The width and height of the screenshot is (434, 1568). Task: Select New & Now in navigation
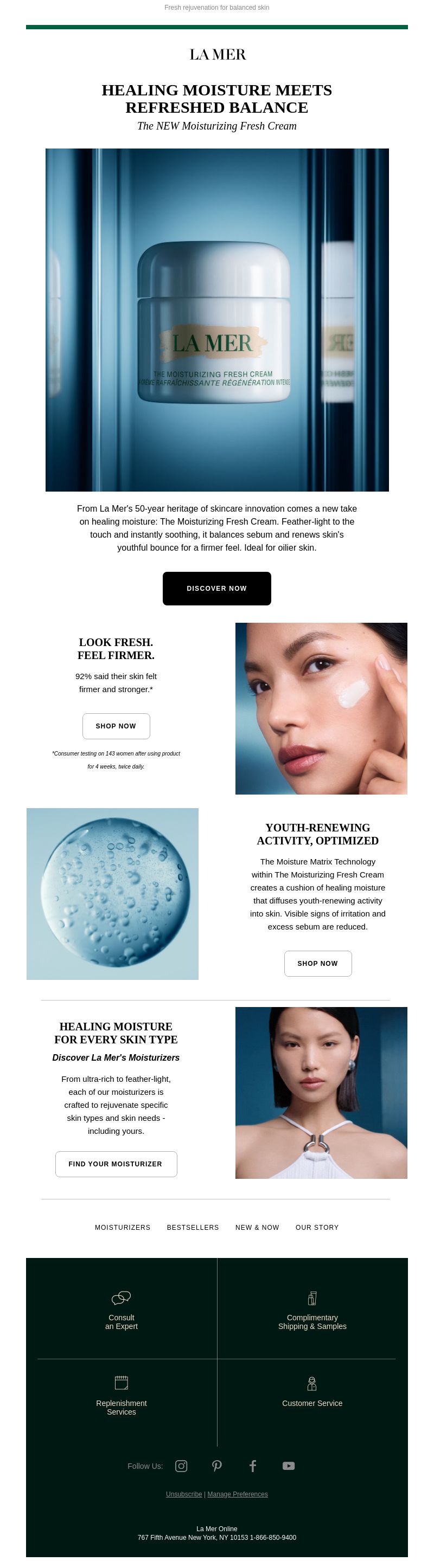pos(257,1227)
